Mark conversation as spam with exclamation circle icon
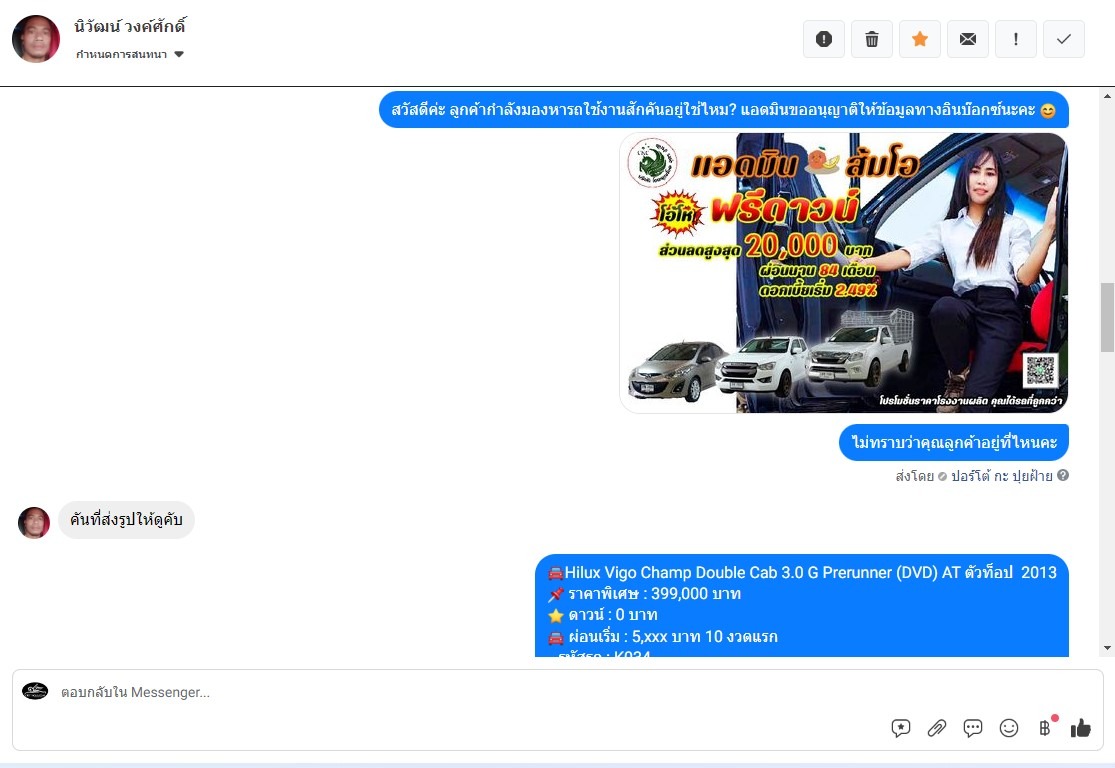This screenshot has height=768, width=1115. (823, 39)
